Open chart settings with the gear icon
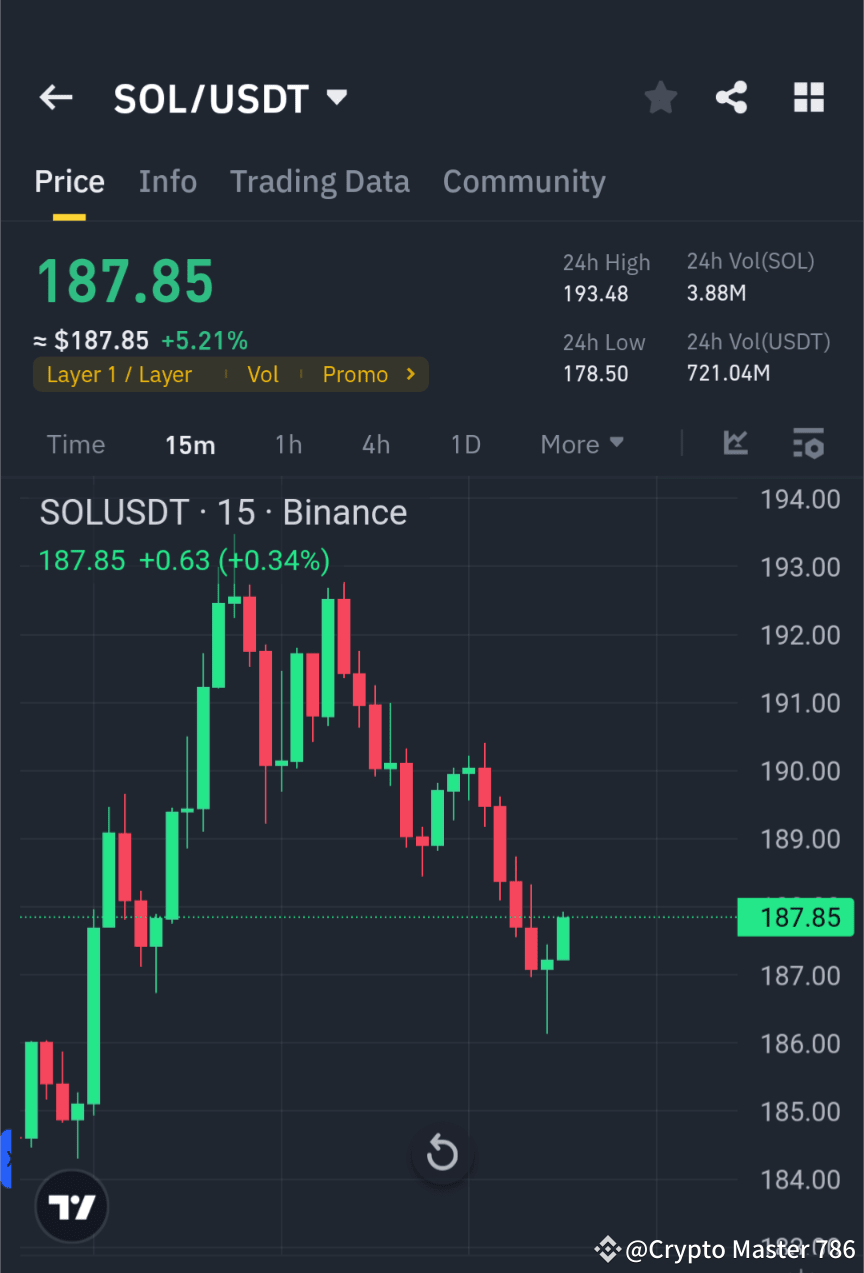The image size is (864, 1273). 808,444
